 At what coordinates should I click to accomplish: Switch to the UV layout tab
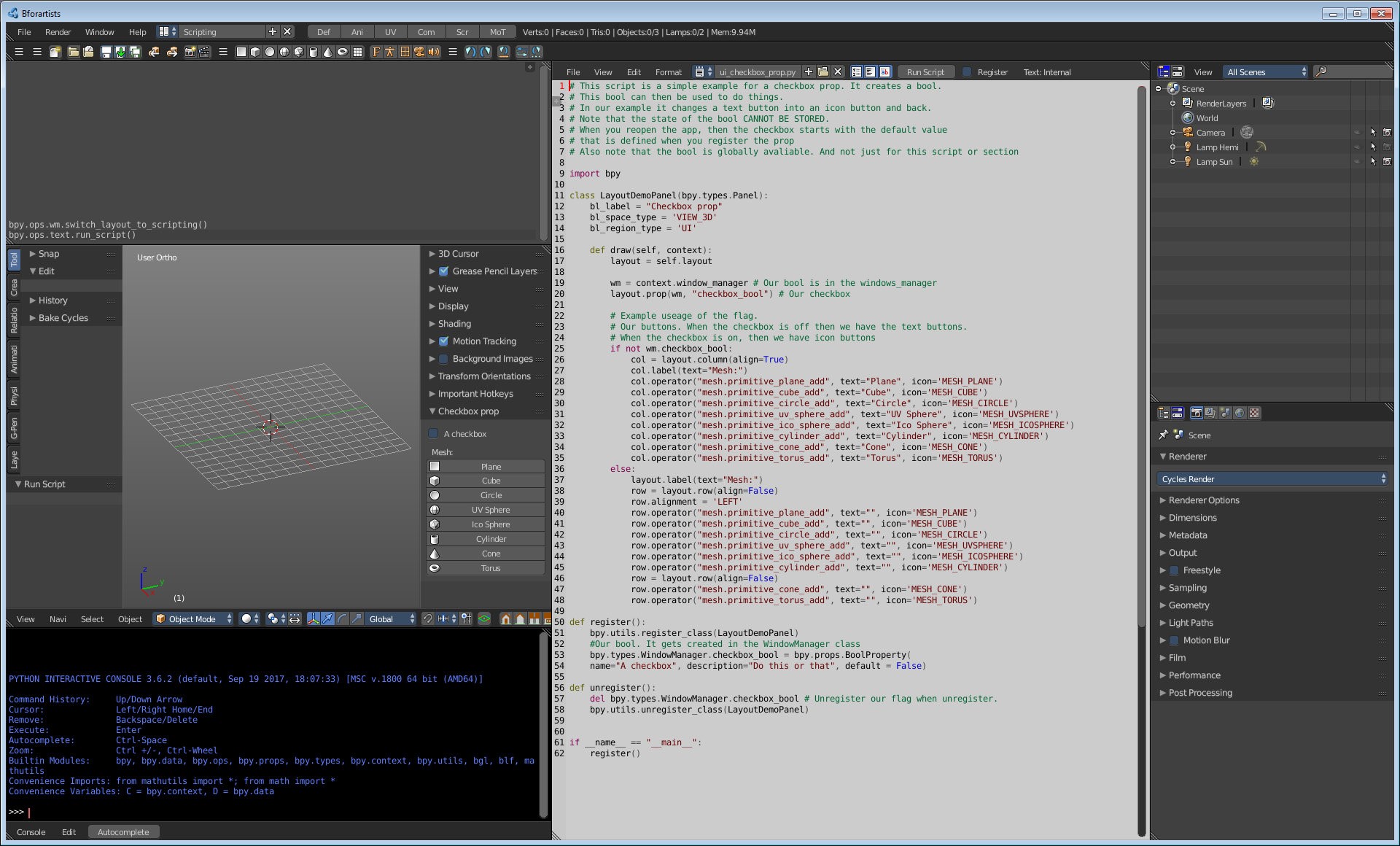click(x=390, y=32)
